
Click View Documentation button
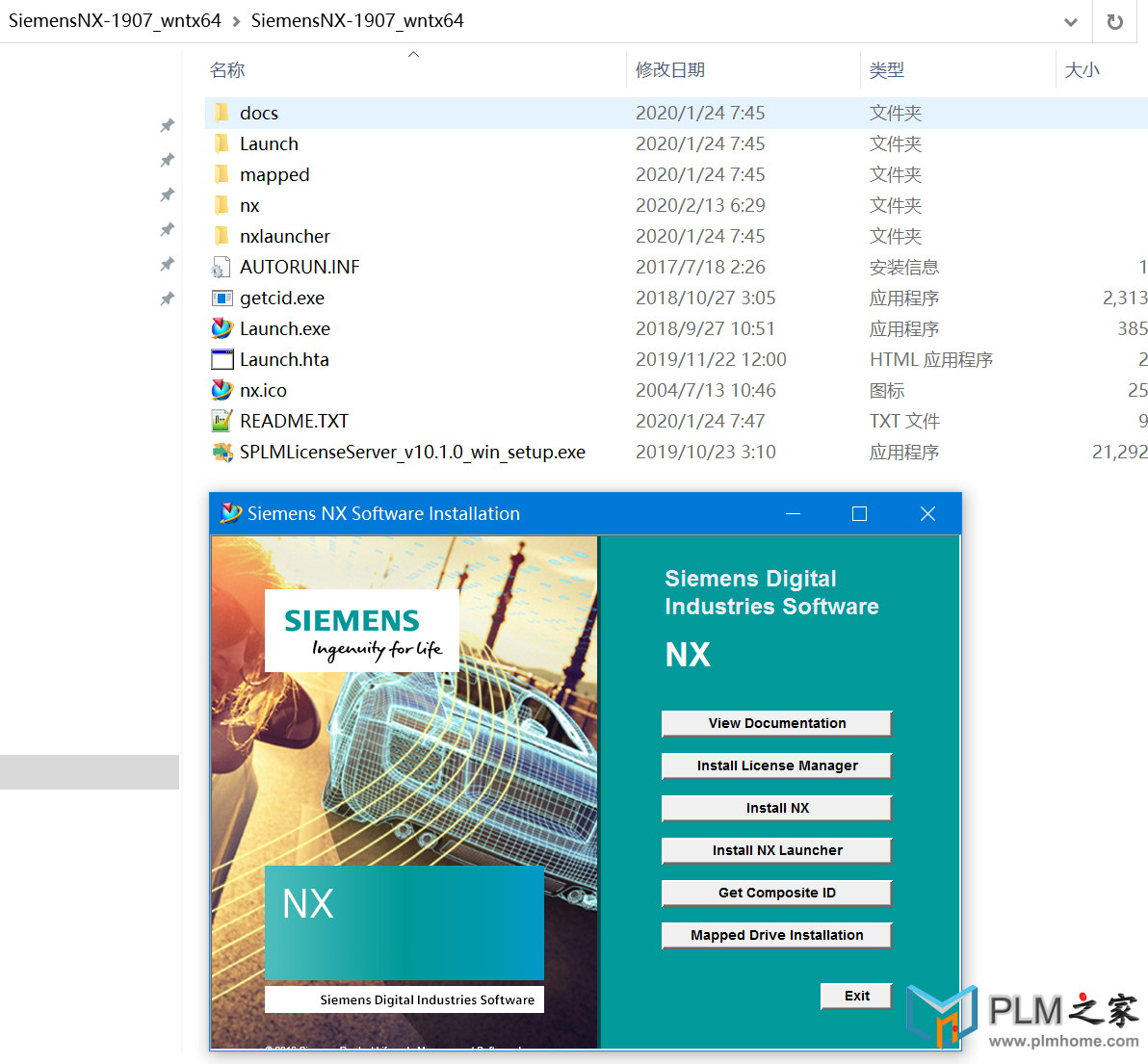pyautogui.click(x=777, y=723)
